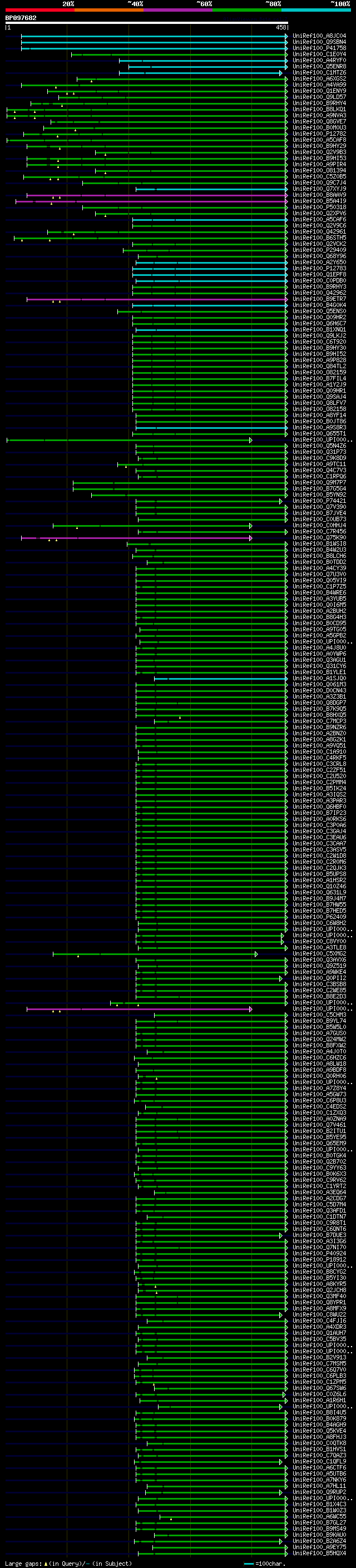Select the UniRef100_C0QTK8 label
This screenshot has height=1568, width=356.
tap(319, 1443)
